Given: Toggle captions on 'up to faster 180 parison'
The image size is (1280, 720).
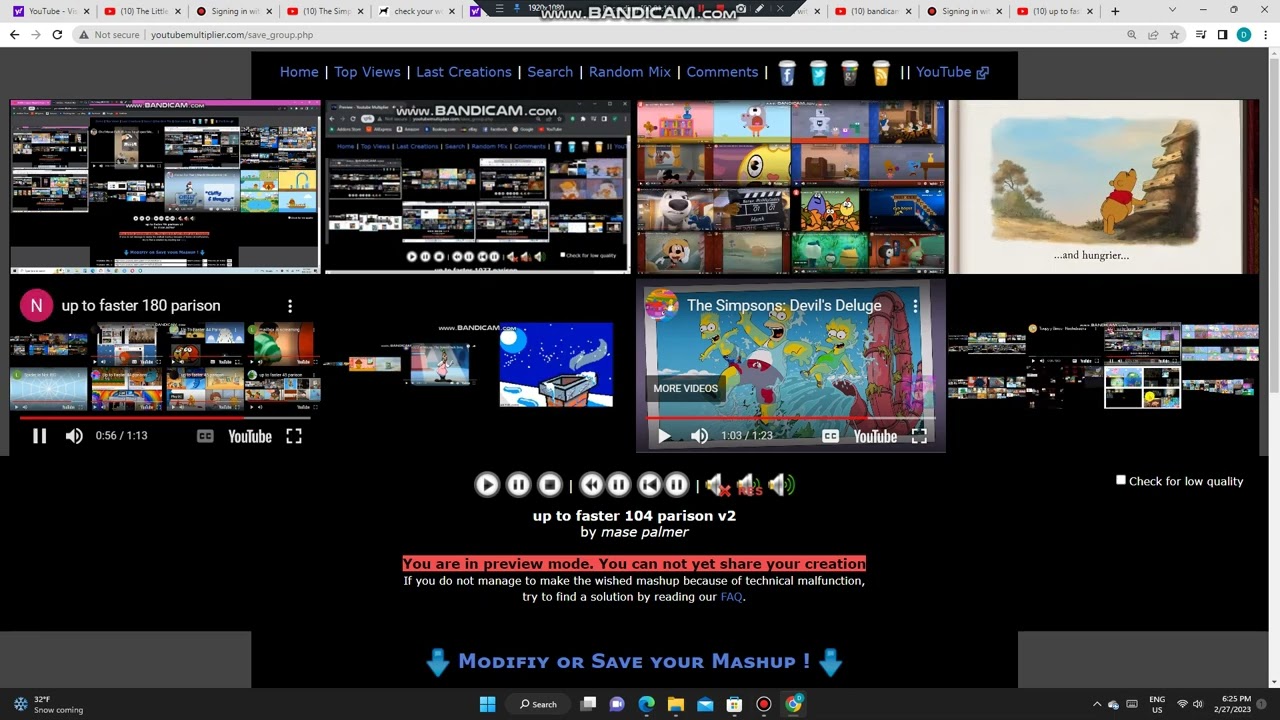Looking at the screenshot, I should (x=205, y=436).
